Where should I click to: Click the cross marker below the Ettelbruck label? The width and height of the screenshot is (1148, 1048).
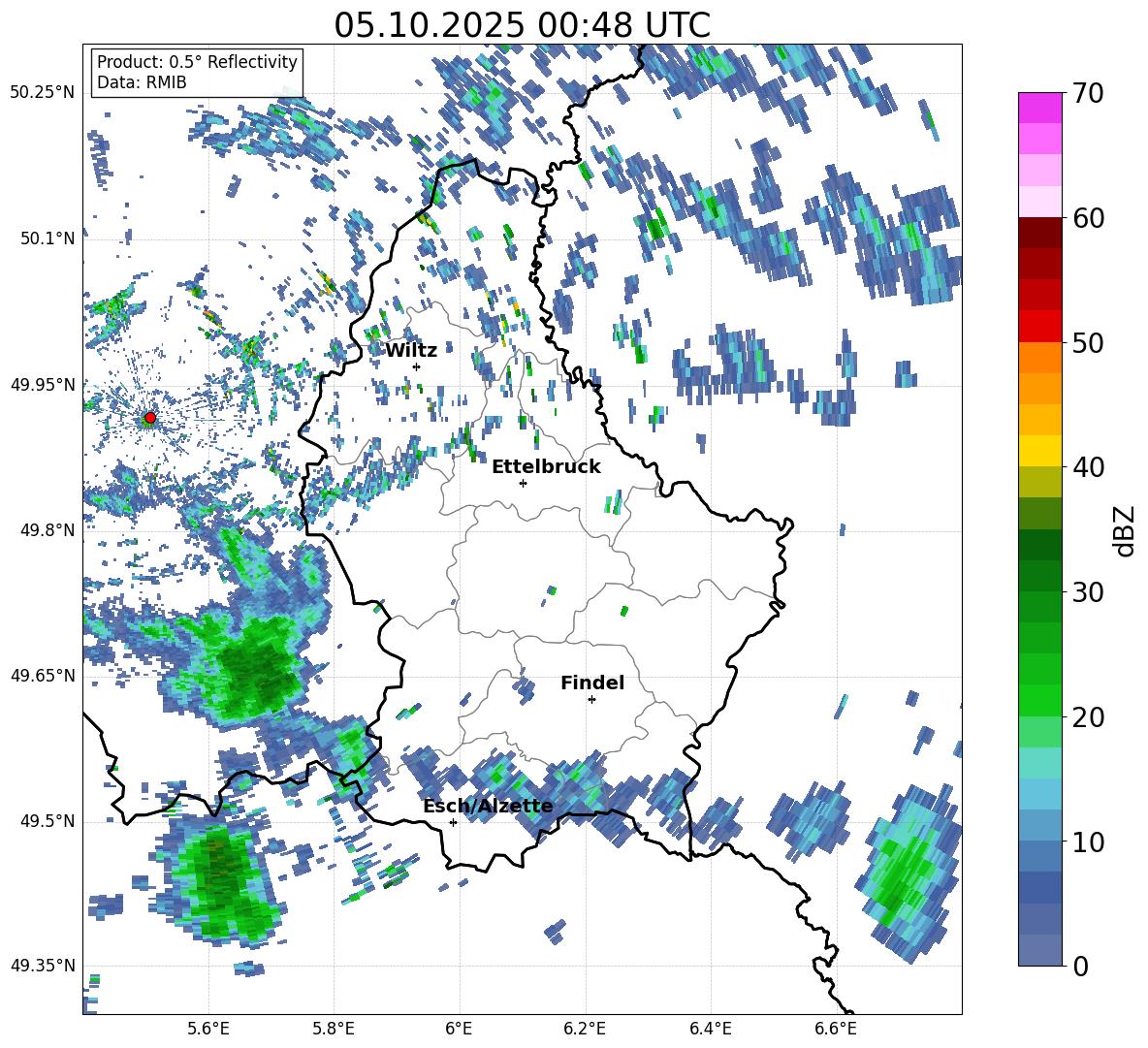tap(523, 483)
